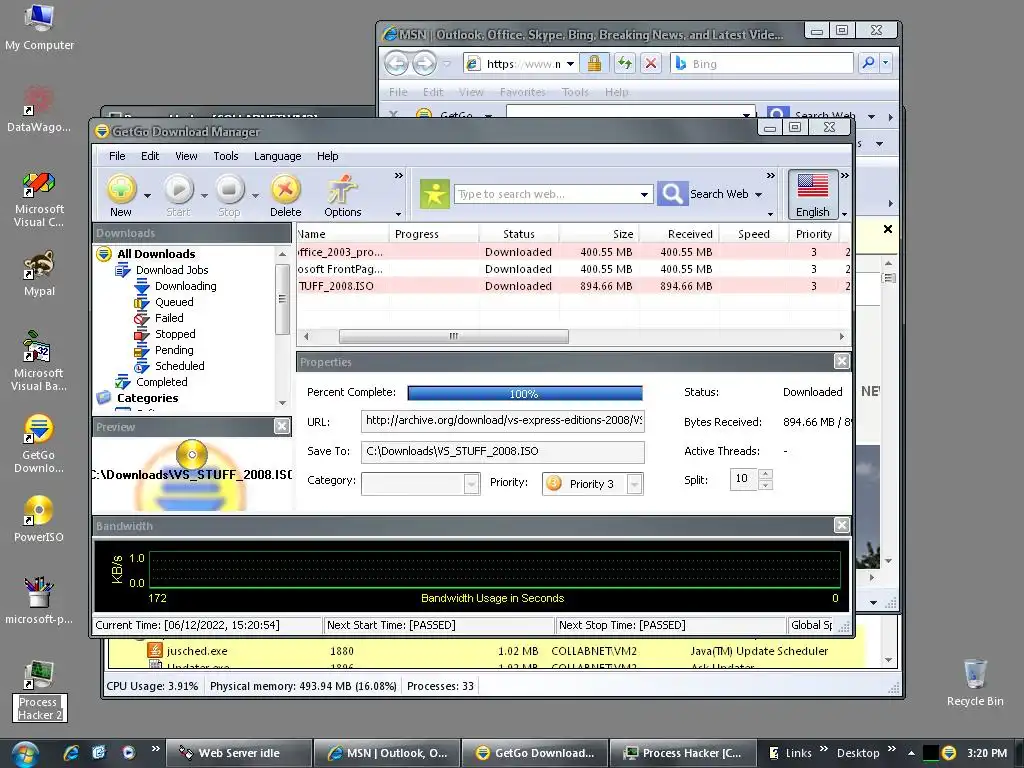Sort by the Priority column header

pyautogui.click(x=813, y=234)
